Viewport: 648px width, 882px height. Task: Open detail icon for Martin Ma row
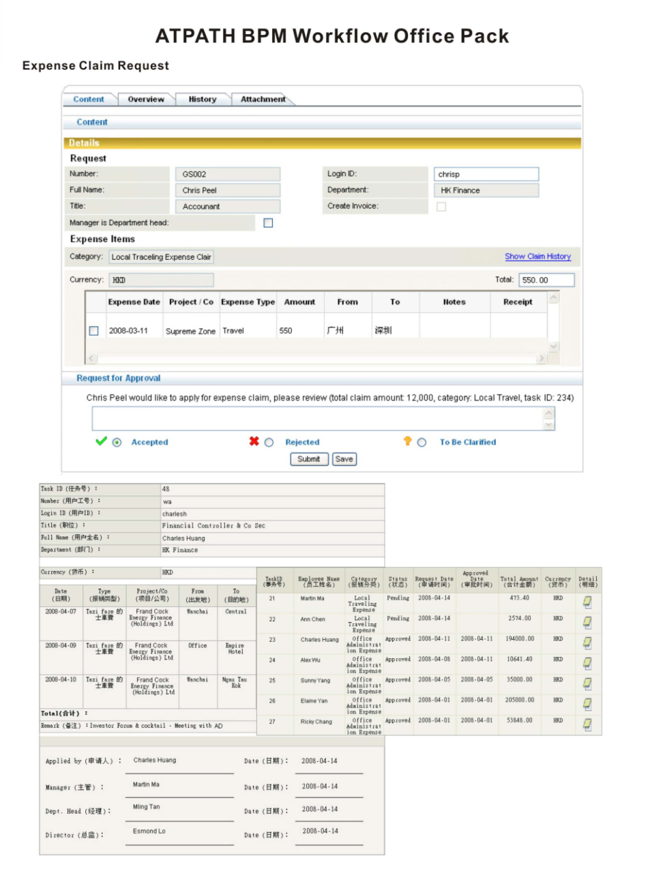click(587, 602)
